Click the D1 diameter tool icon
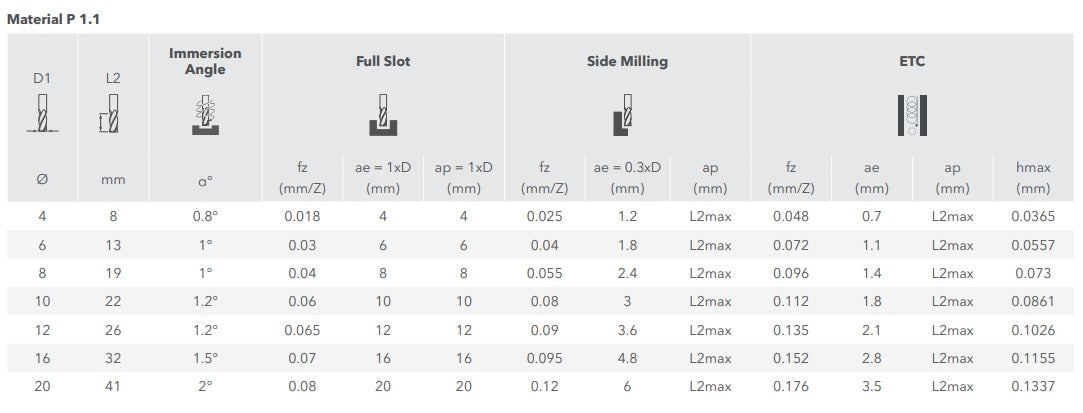 [42, 113]
